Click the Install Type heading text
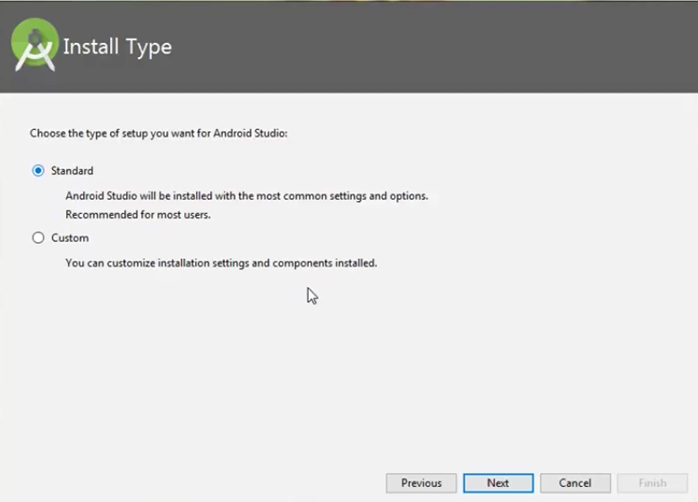The height and width of the screenshot is (502, 698). coord(117,47)
